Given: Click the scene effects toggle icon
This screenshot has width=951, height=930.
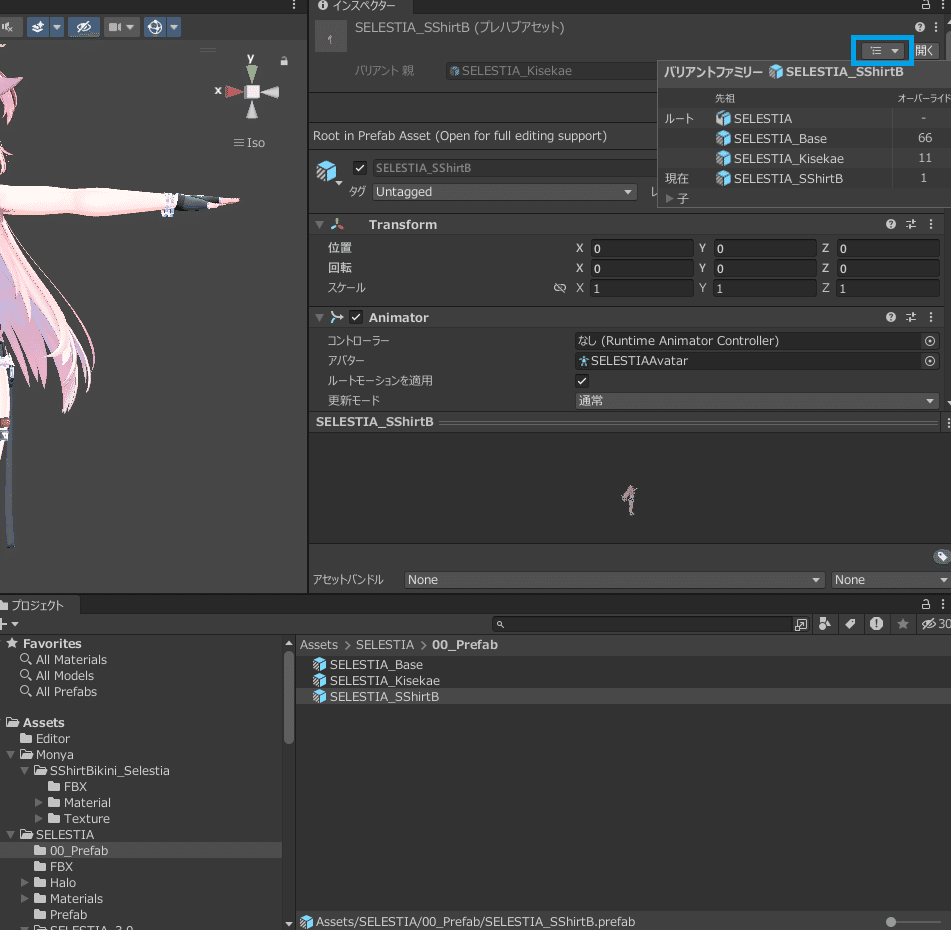Looking at the screenshot, I should coord(38,26).
